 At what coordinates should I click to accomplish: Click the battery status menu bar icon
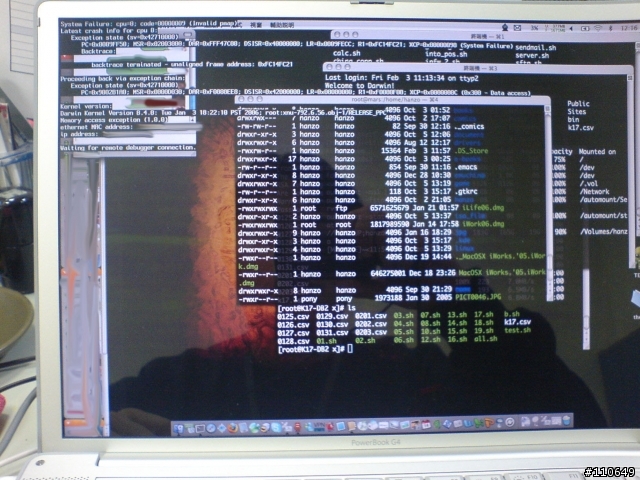(x=585, y=28)
